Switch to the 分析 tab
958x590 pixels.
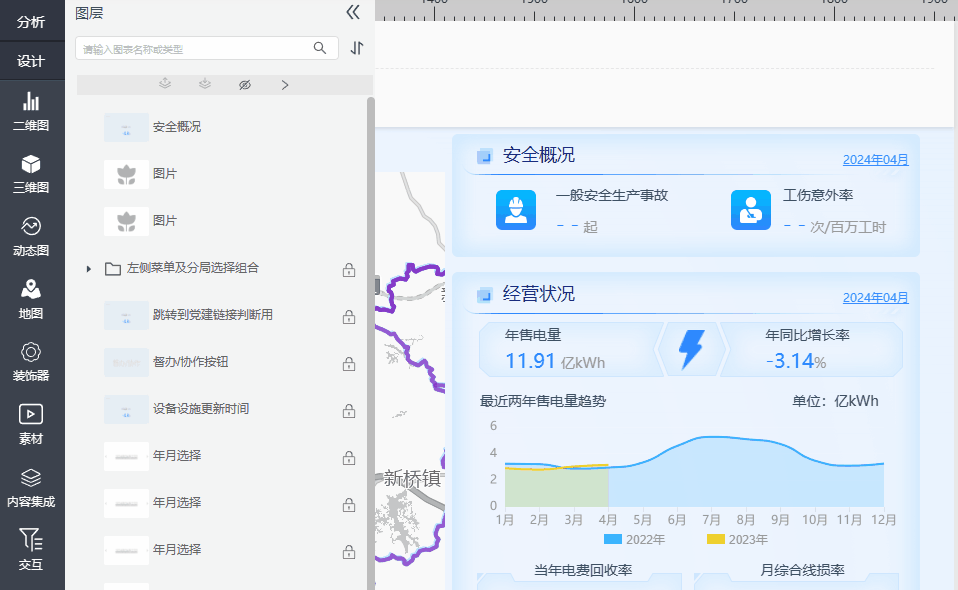click(31, 21)
